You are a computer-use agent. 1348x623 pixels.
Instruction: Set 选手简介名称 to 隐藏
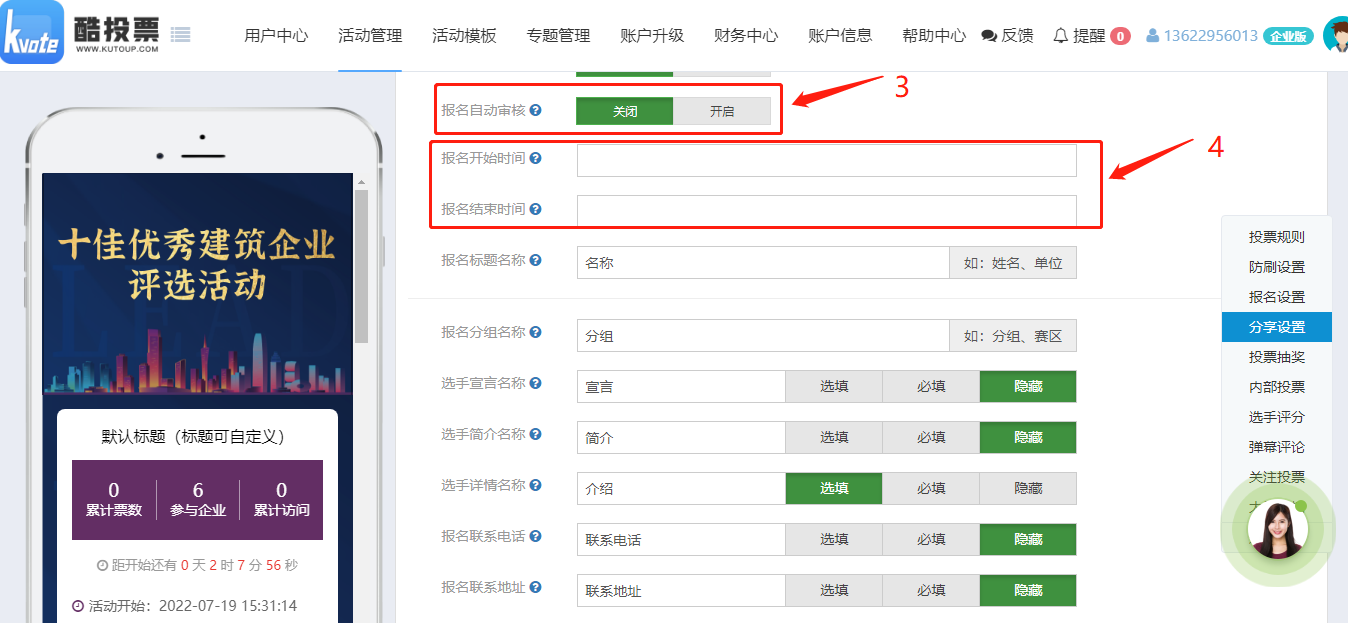tap(1028, 437)
